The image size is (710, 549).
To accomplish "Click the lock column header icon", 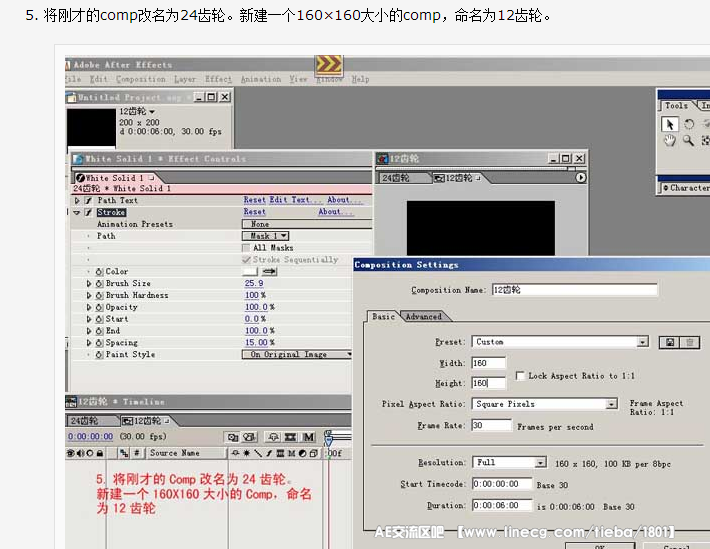I will pos(100,453).
